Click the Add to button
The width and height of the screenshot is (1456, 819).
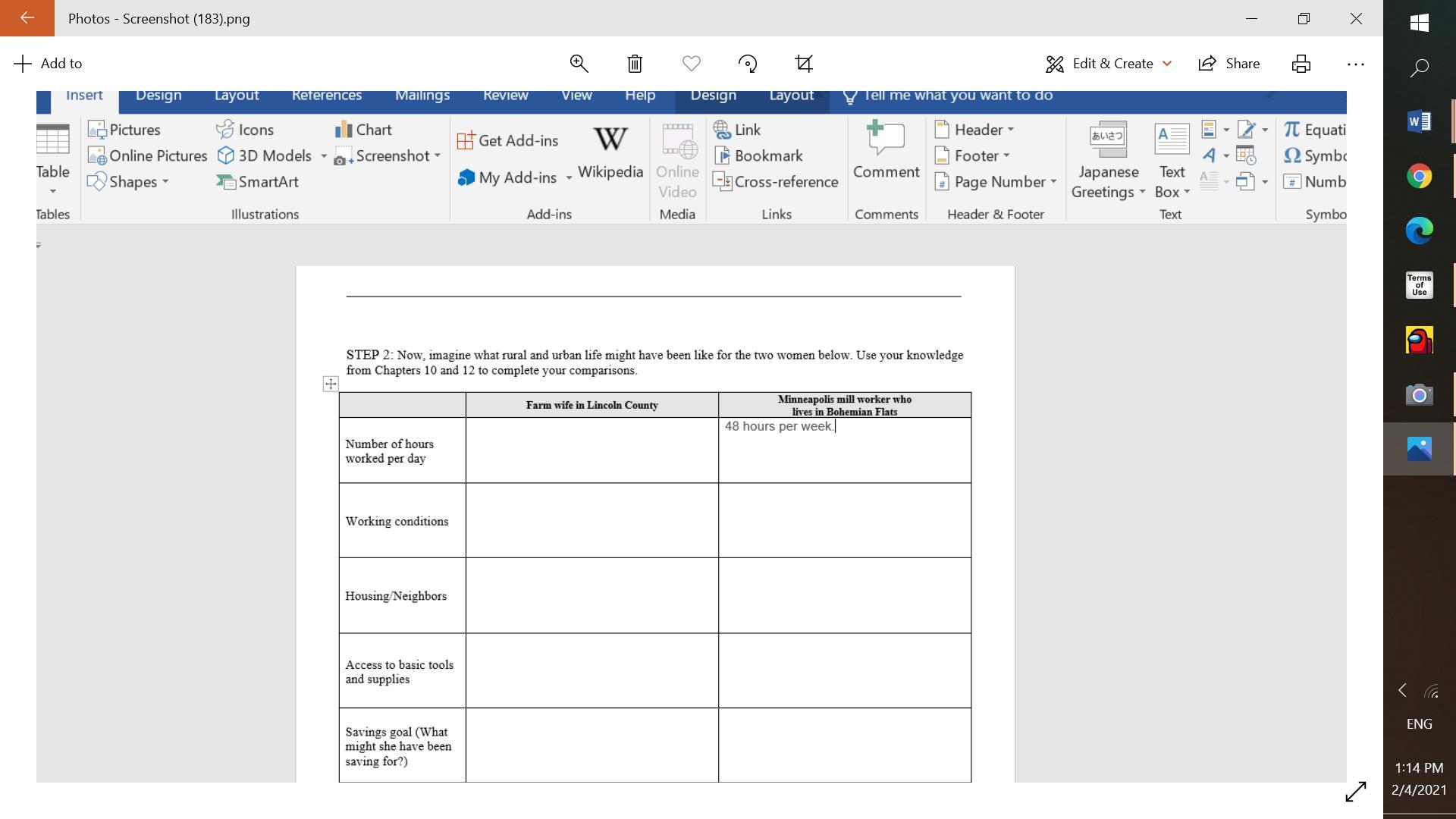(x=49, y=64)
